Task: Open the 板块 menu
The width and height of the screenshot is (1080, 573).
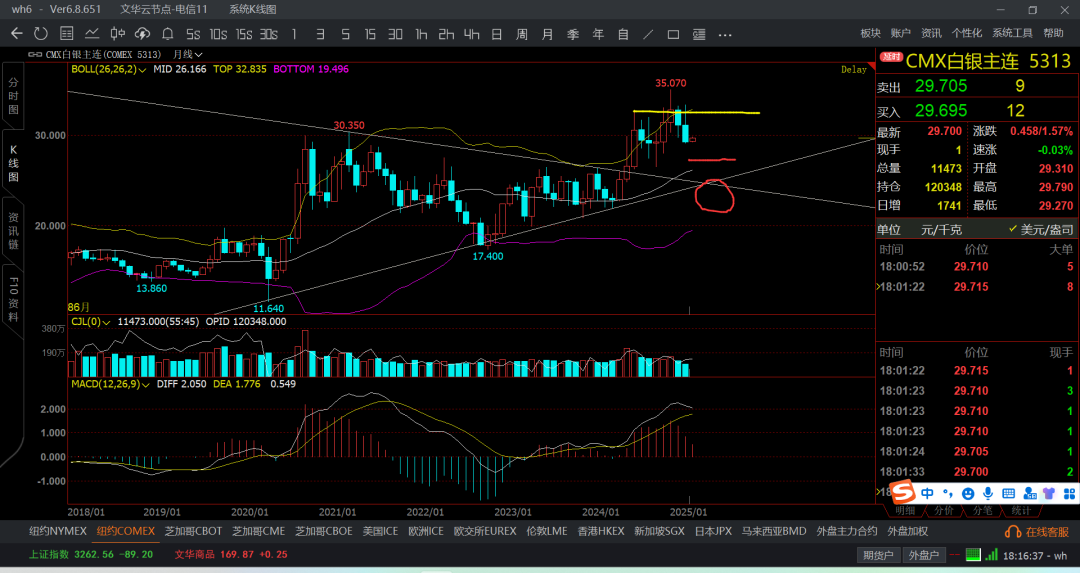Action: pyautogui.click(x=871, y=33)
